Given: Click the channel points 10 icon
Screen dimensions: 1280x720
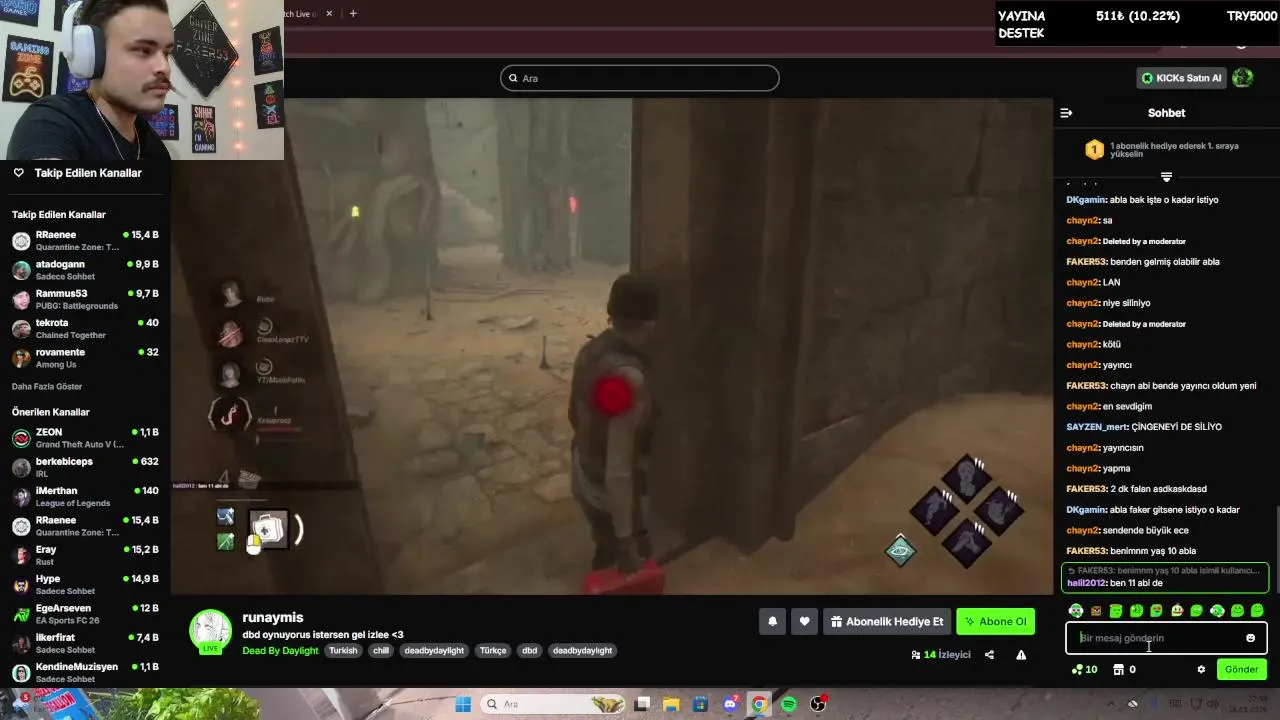Looking at the screenshot, I should pyautogui.click(x=1084, y=669).
